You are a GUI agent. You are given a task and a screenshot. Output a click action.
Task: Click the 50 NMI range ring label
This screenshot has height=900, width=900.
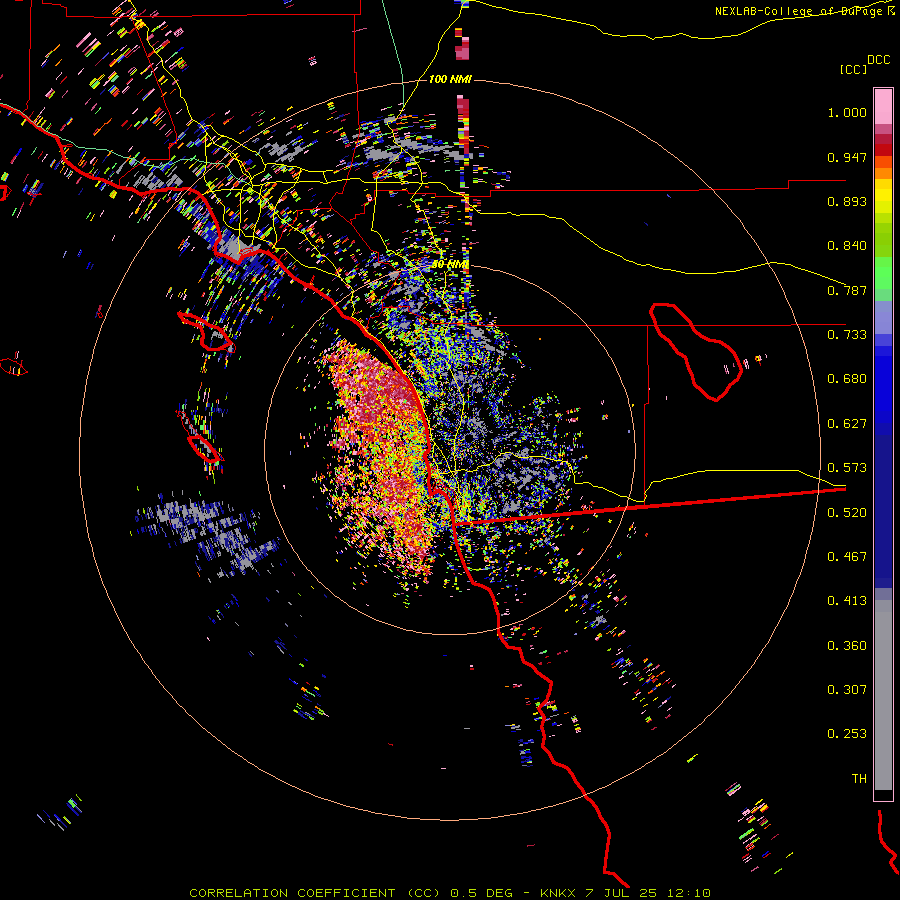click(450, 264)
